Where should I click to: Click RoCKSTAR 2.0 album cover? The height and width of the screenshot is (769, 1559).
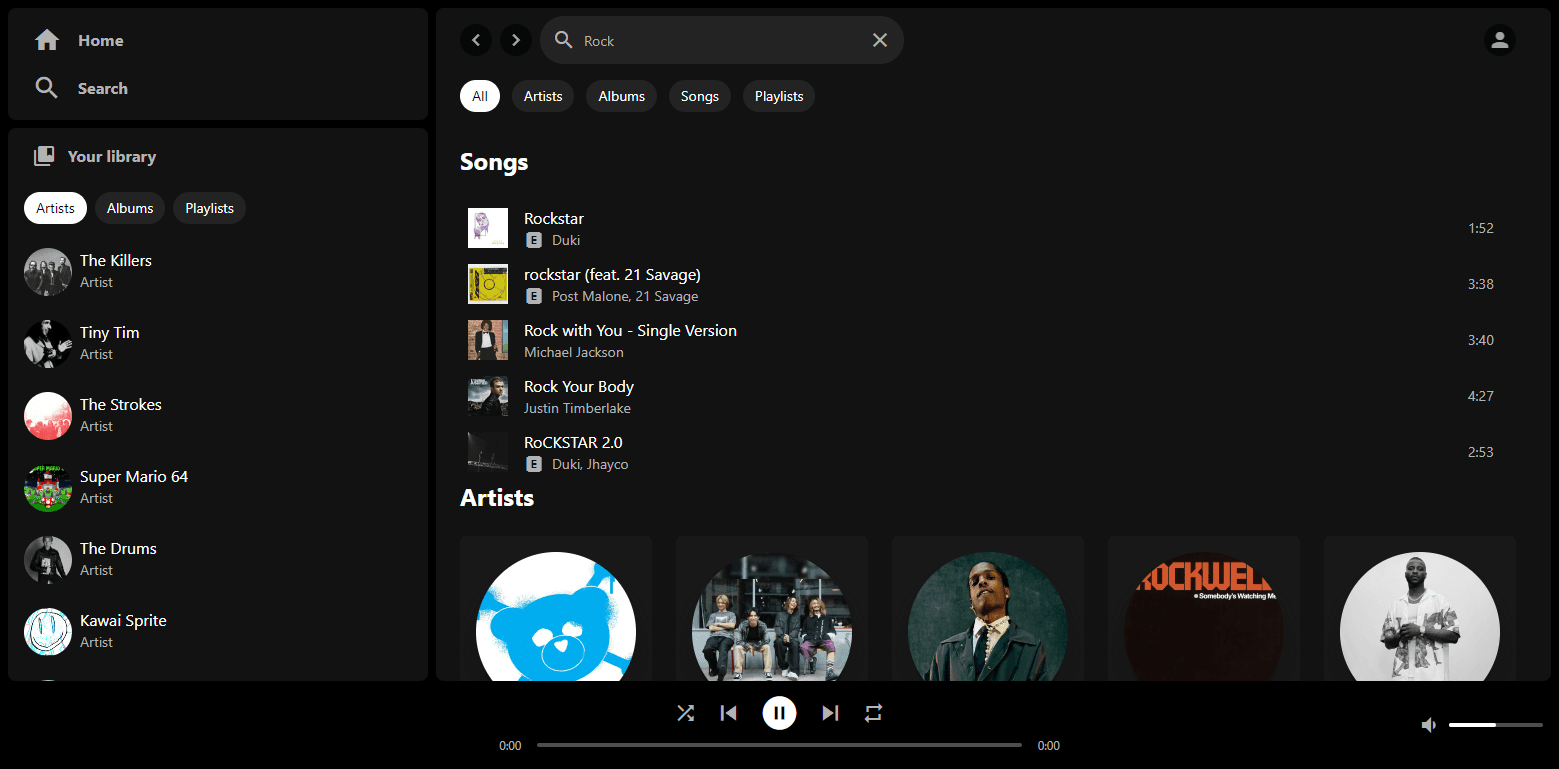point(488,452)
